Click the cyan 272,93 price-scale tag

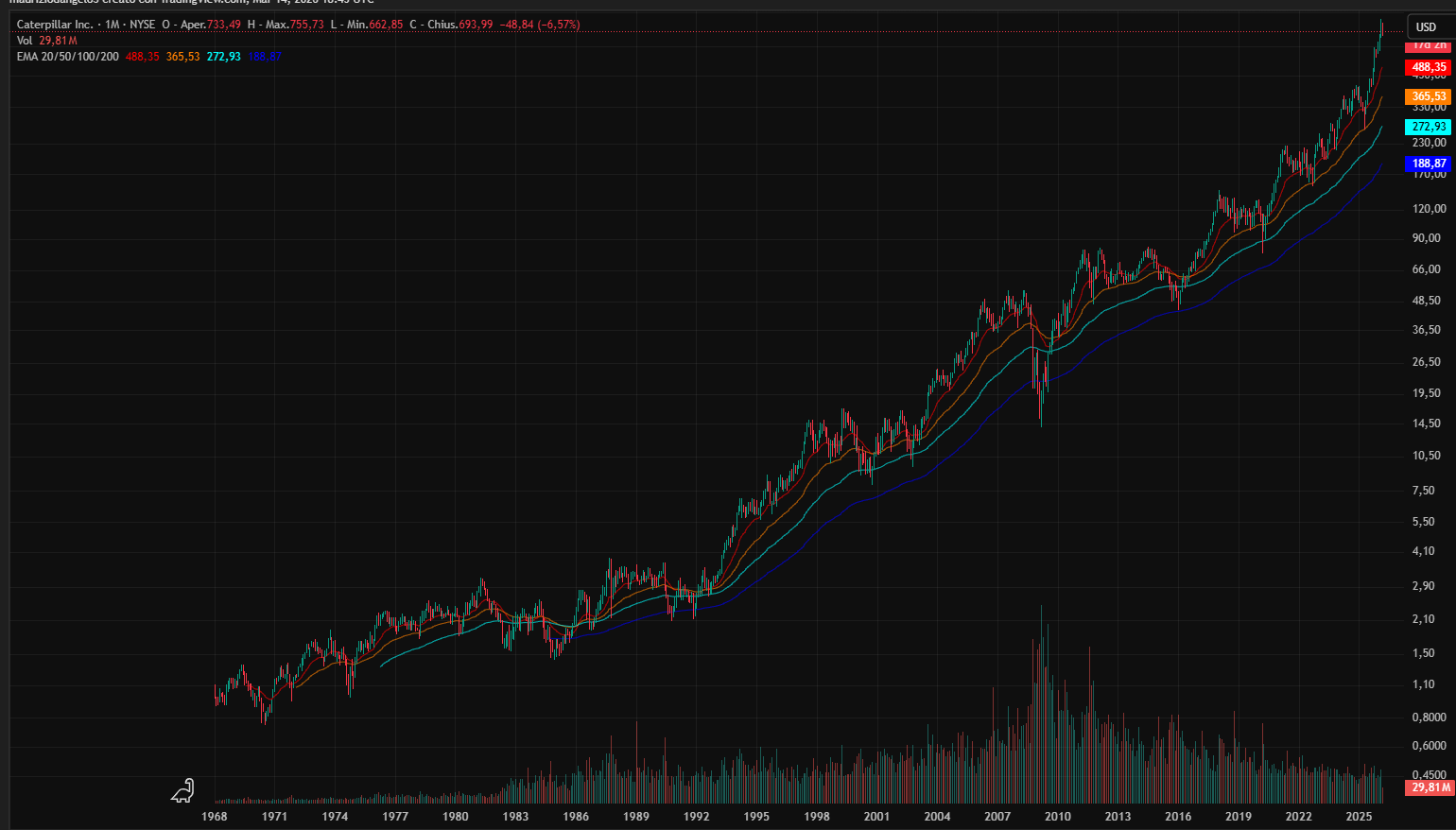(1429, 127)
